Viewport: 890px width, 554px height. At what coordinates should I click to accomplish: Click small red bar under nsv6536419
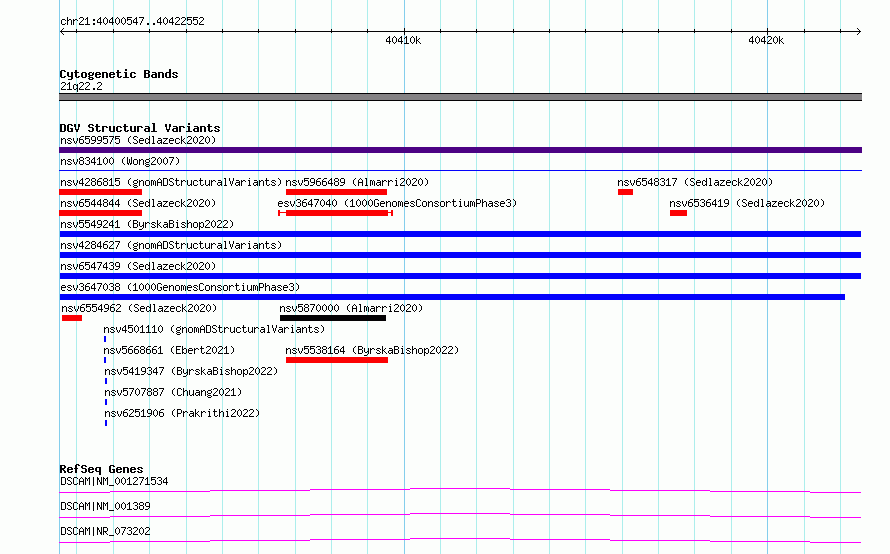678,213
